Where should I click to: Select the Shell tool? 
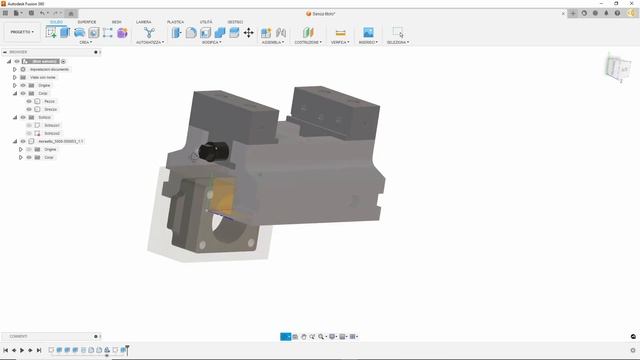click(205, 32)
